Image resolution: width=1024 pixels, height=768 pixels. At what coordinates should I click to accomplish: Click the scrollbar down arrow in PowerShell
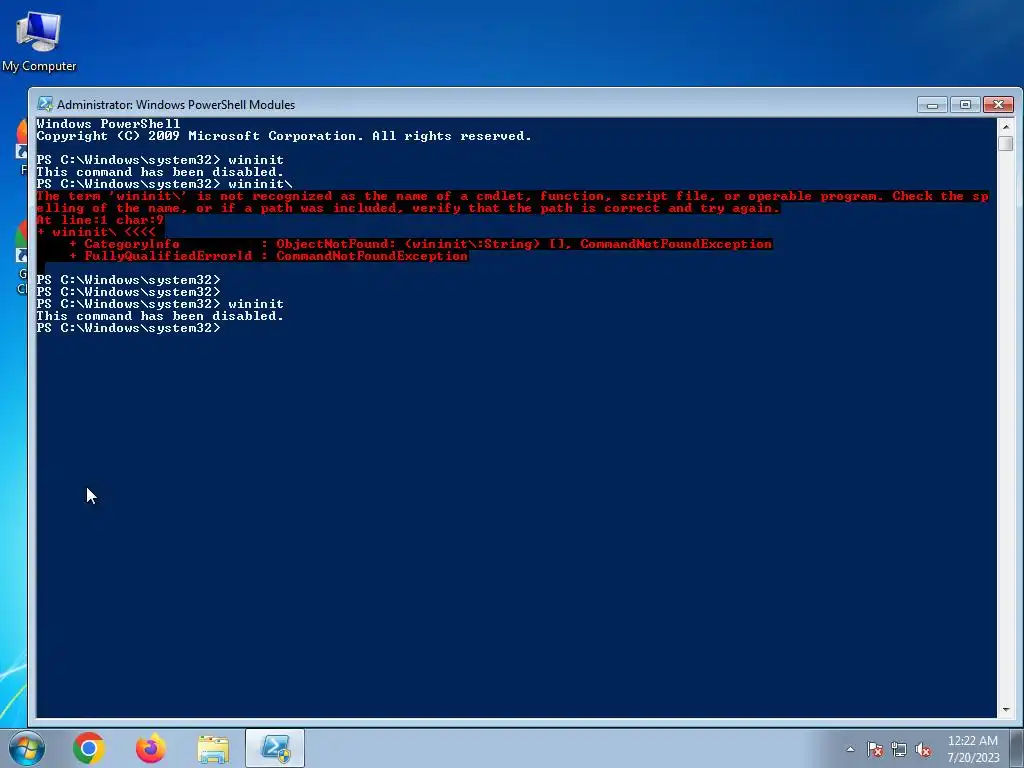coord(1006,709)
